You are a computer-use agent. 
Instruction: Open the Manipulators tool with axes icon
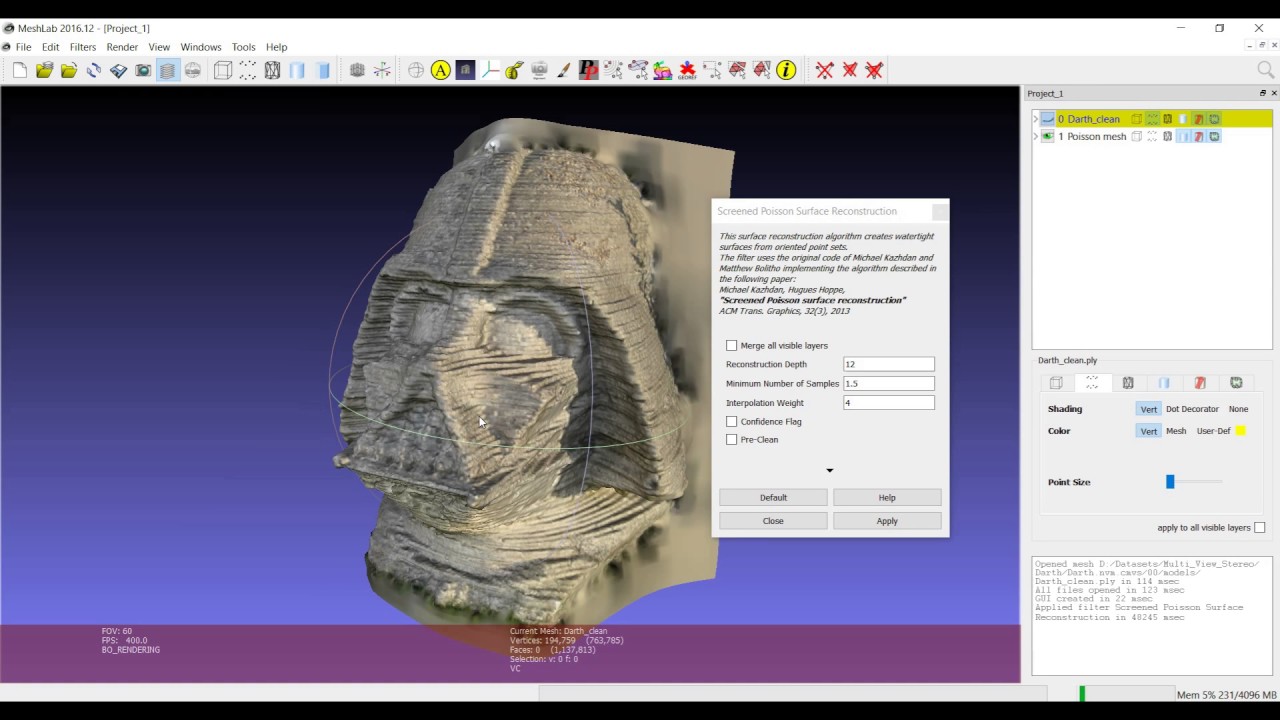(x=490, y=70)
